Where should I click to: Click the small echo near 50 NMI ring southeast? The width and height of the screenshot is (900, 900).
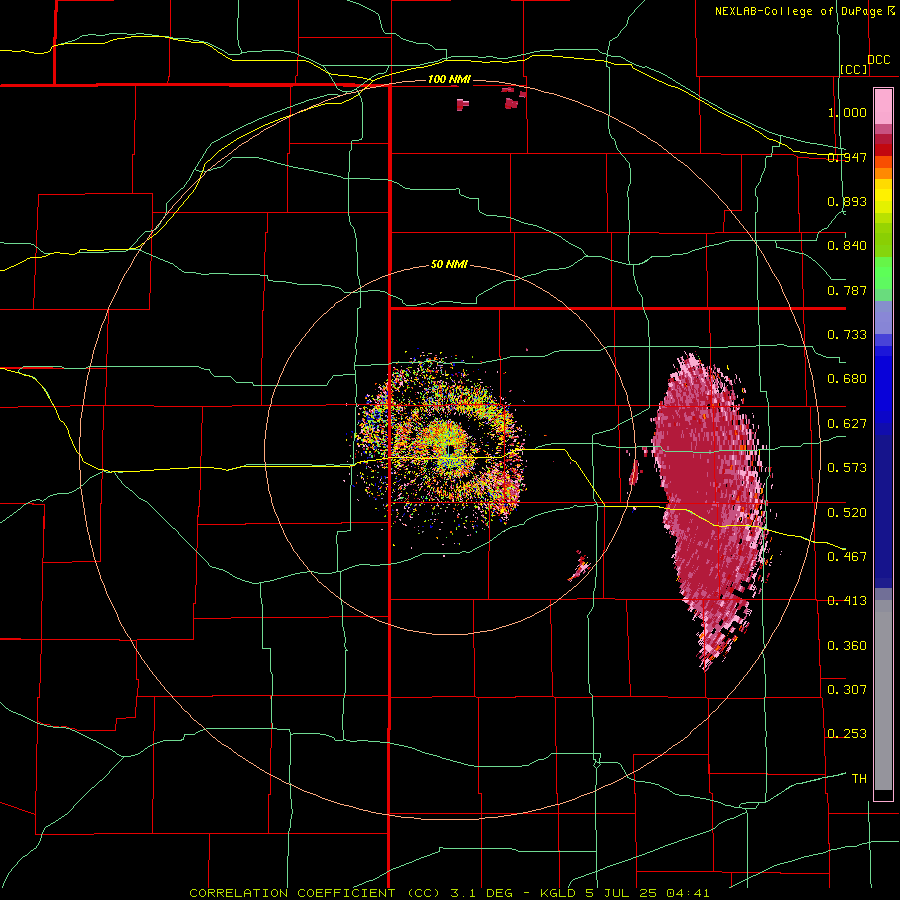pos(580,565)
